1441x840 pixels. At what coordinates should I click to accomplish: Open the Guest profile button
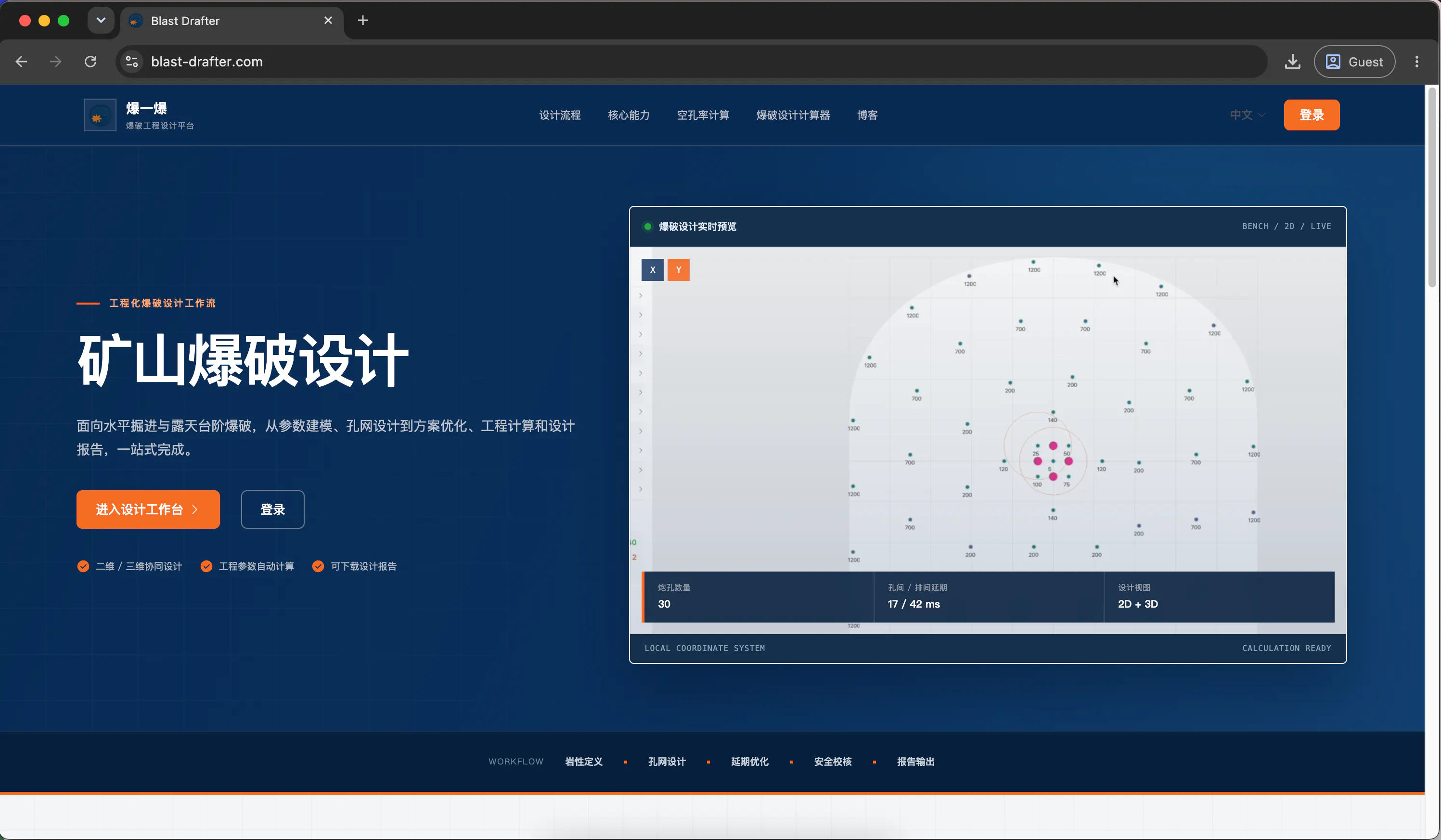coord(1354,62)
